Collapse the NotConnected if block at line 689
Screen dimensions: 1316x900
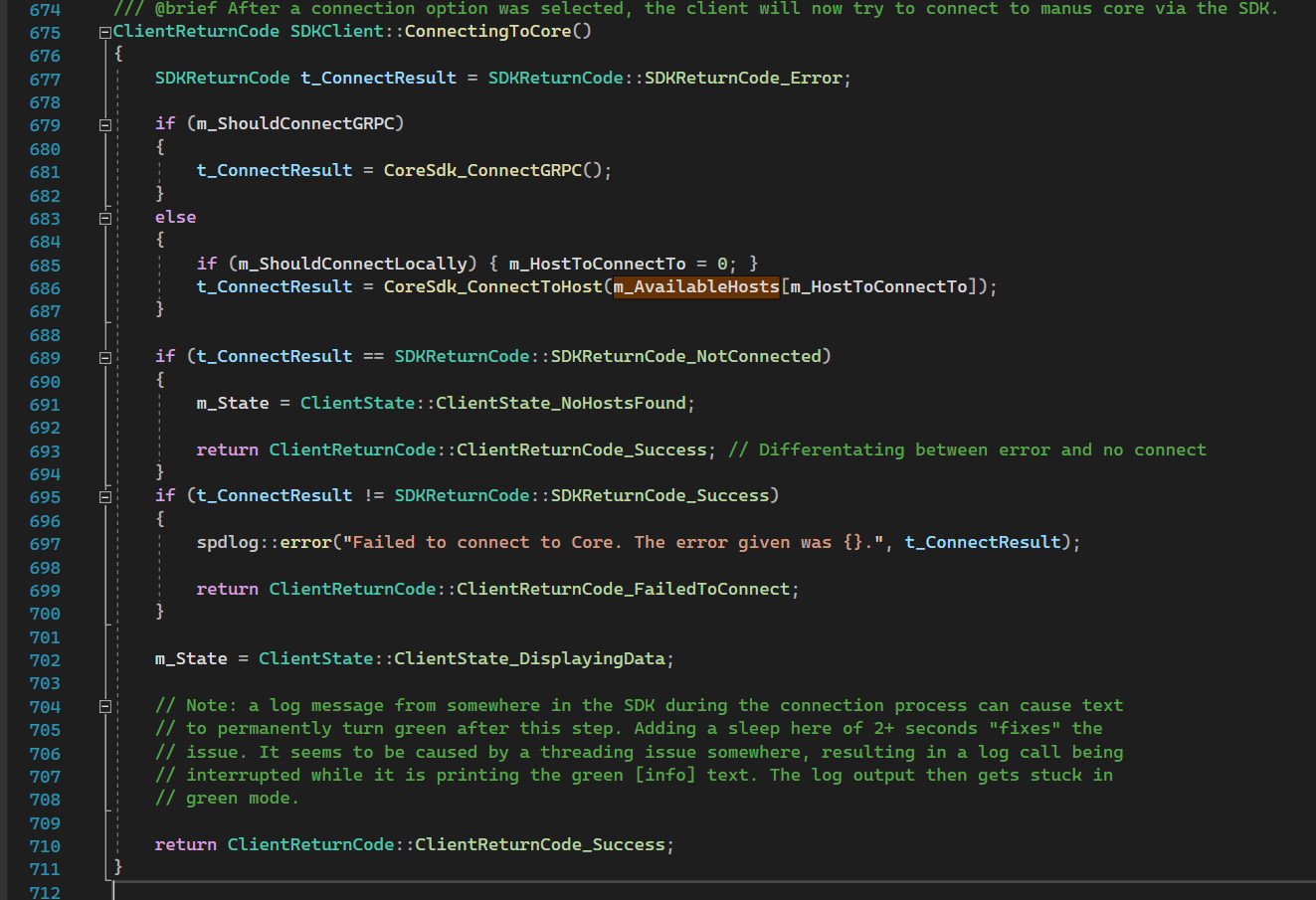click(104, 358)
